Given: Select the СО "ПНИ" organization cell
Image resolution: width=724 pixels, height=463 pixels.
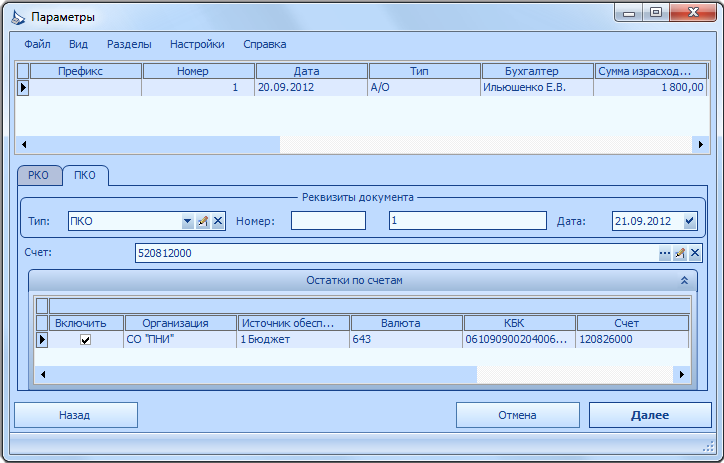Looking at the screenshot, I should coord(180,339).
